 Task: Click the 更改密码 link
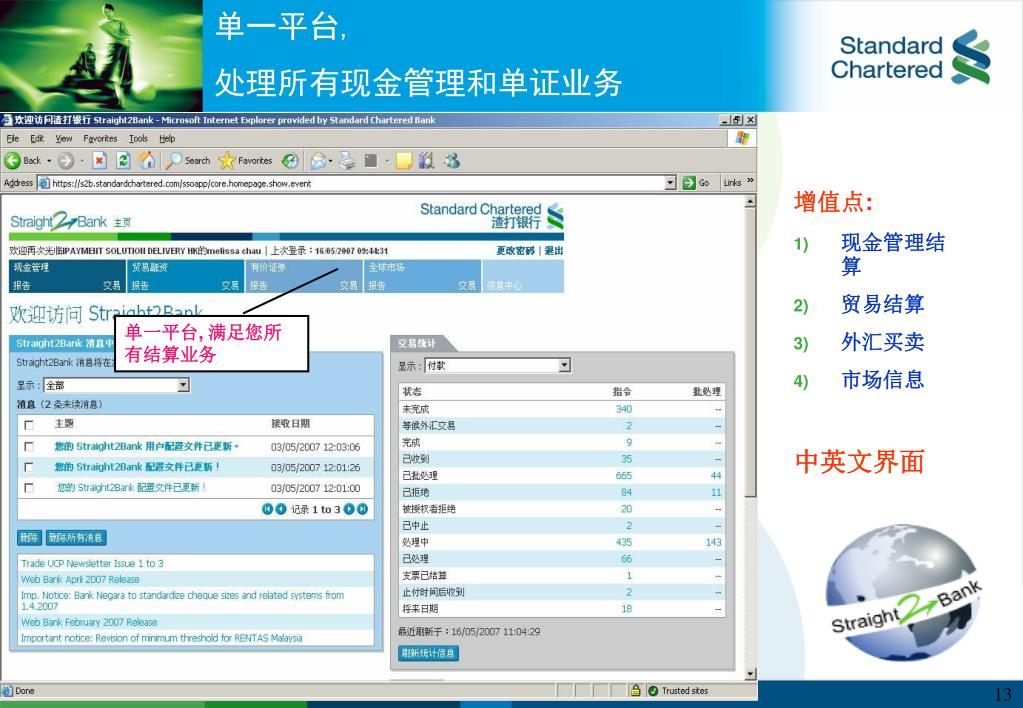[x=515, y=251]
